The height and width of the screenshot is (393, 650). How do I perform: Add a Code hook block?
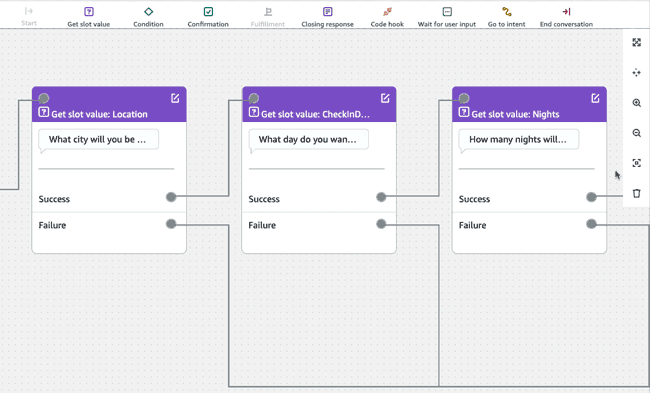(387, 17)
